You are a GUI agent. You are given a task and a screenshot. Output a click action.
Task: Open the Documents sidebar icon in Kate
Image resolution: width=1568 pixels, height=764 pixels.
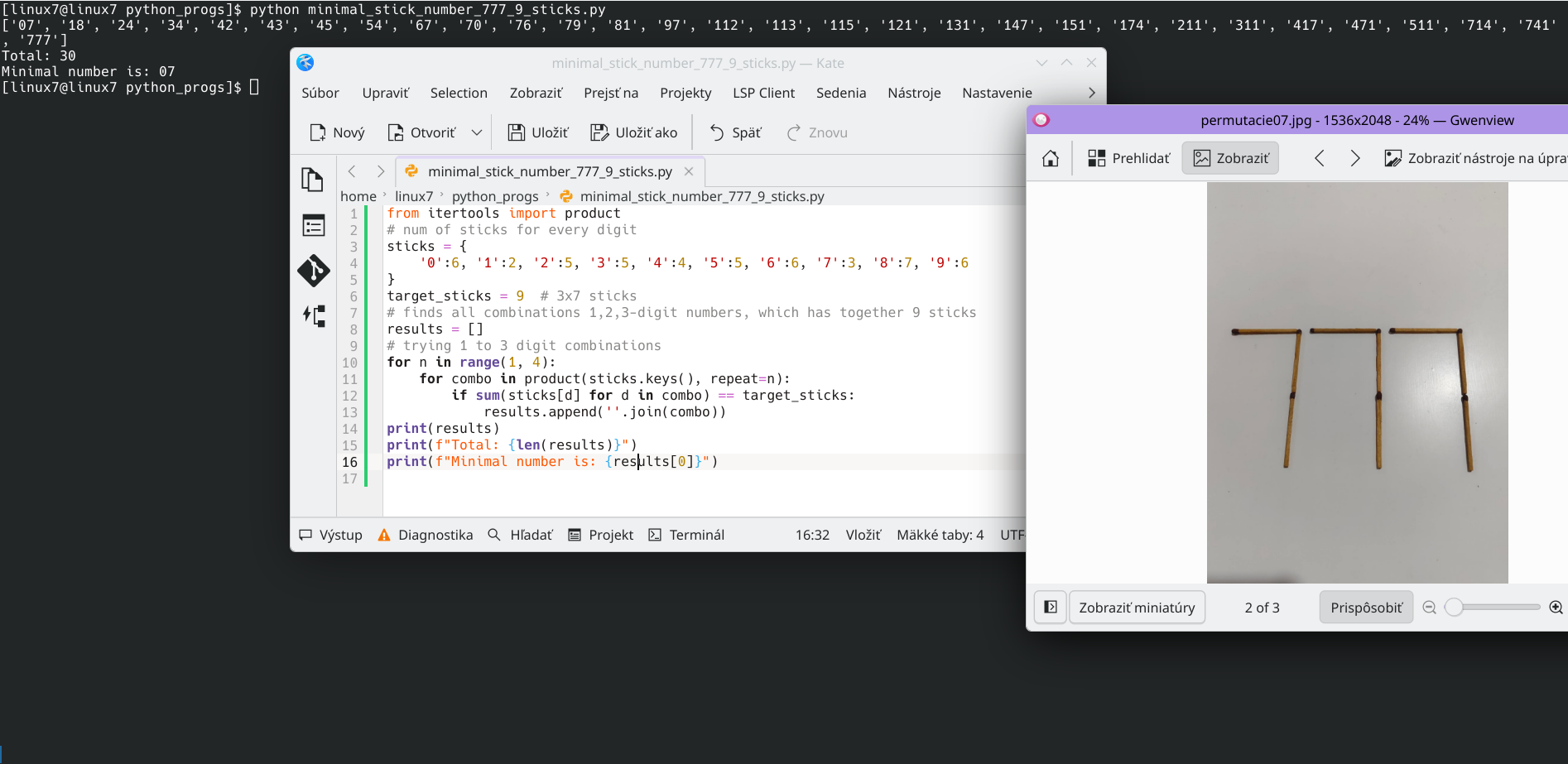pos(312,180)
